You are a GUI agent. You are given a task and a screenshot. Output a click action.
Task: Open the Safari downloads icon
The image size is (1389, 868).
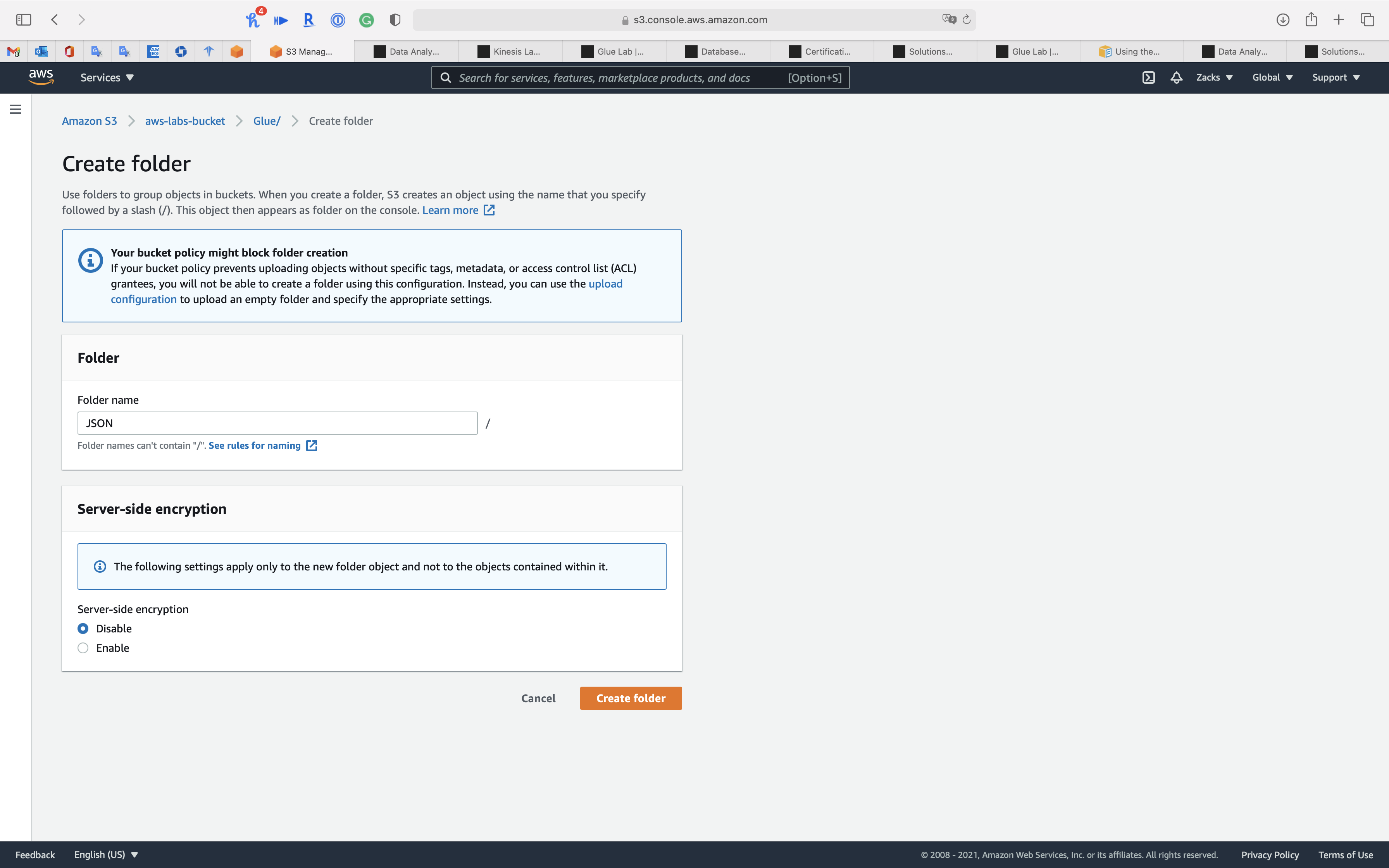(x=1283, y=19)
